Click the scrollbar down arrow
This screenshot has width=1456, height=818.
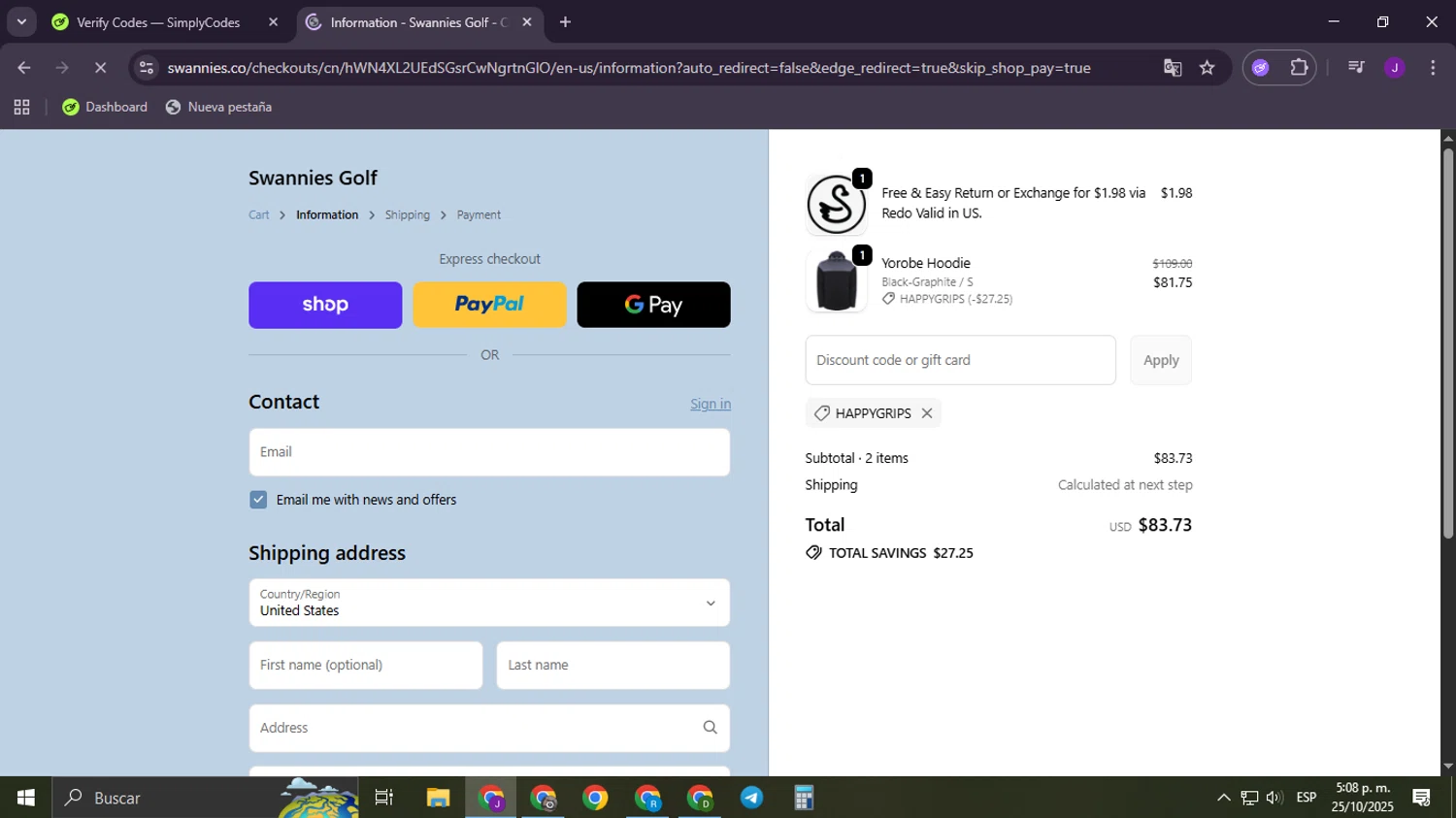point(1448,767)
